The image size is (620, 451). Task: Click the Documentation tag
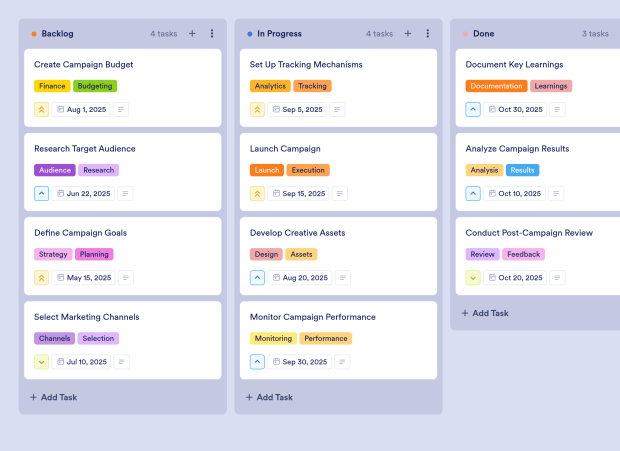click(x=496, y=86)
